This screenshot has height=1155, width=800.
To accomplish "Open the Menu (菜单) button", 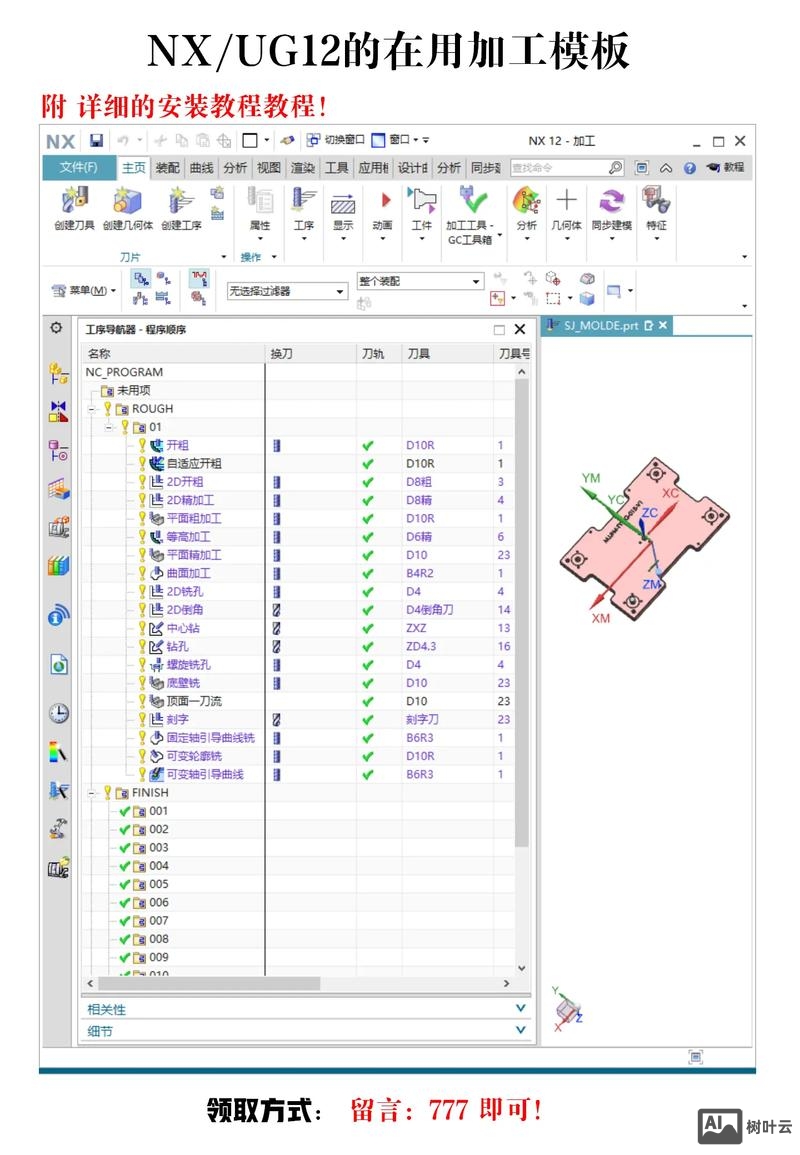I will pos(85,291).
